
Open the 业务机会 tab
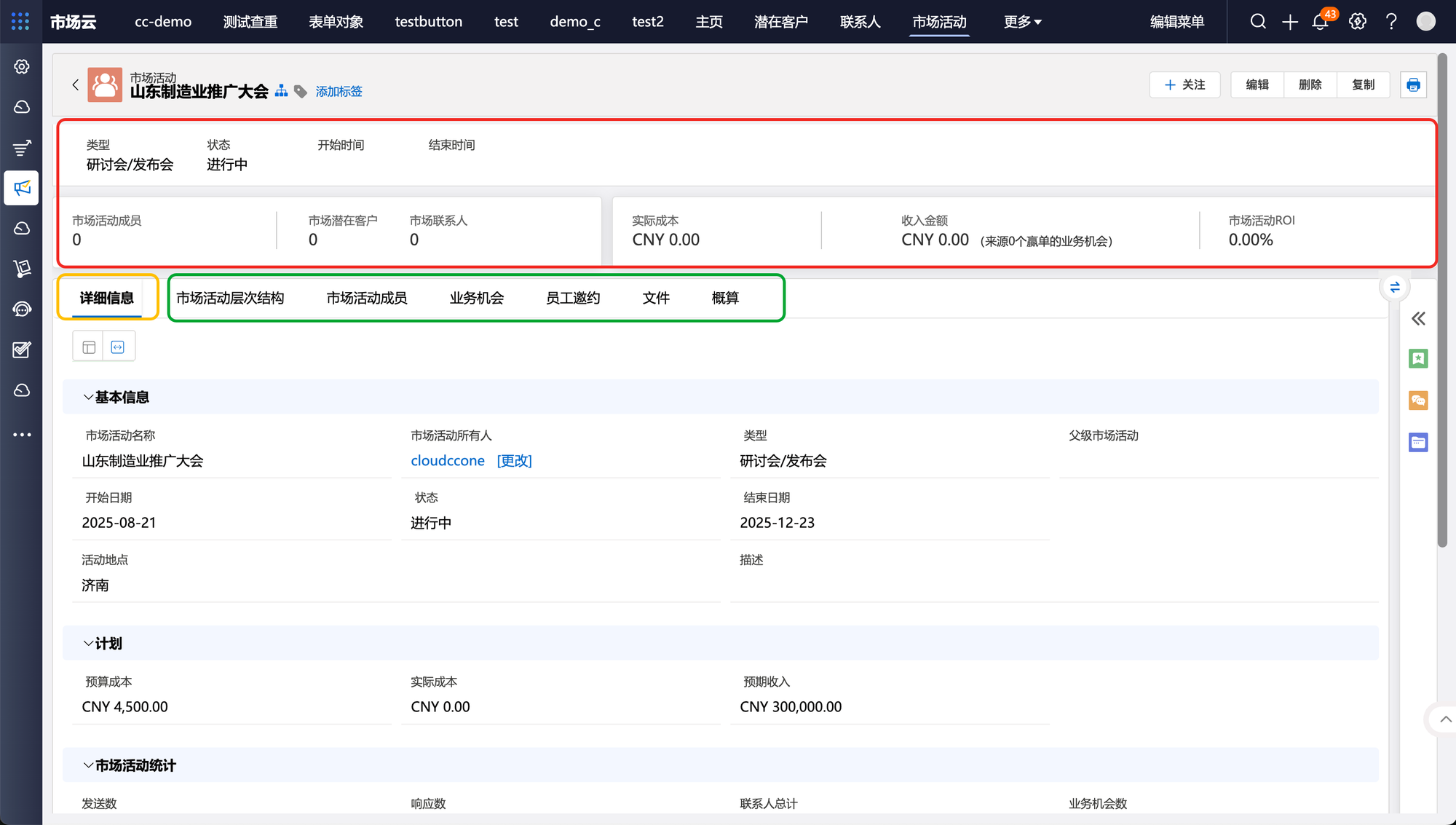pos(477,298)
